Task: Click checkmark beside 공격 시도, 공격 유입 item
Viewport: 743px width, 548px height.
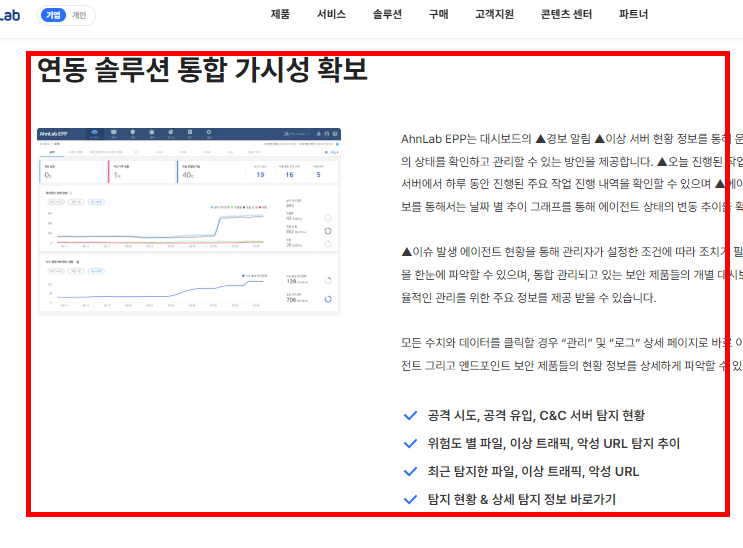Action: (410, 416)
